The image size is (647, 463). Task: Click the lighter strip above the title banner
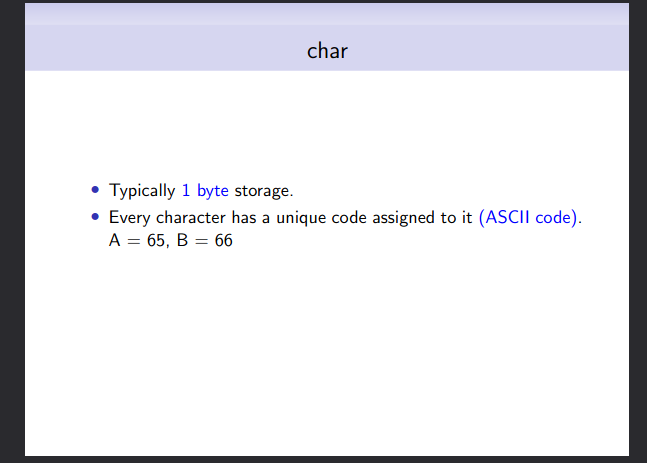[327, 14]
